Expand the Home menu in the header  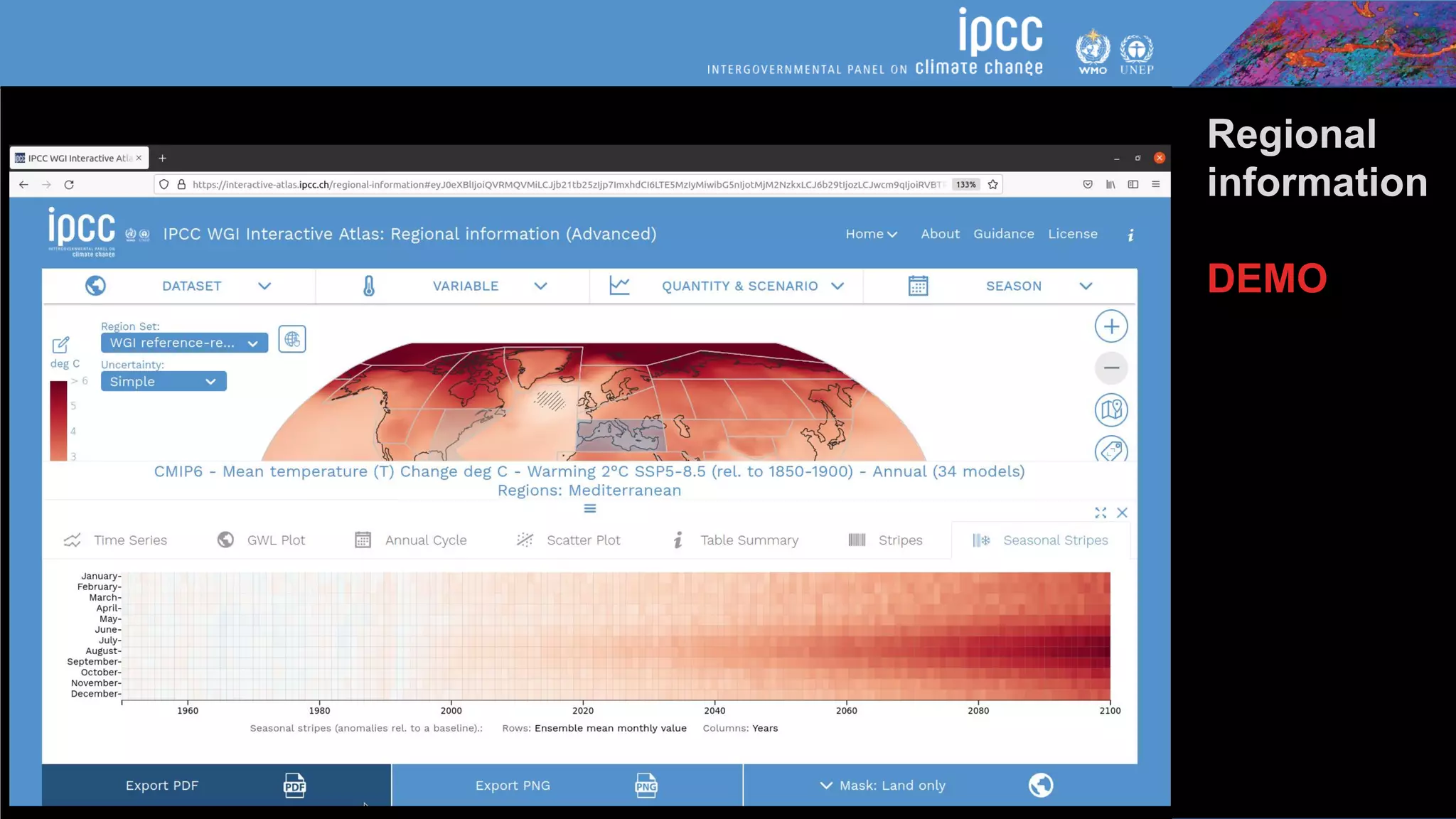click(x=871, y=234)
